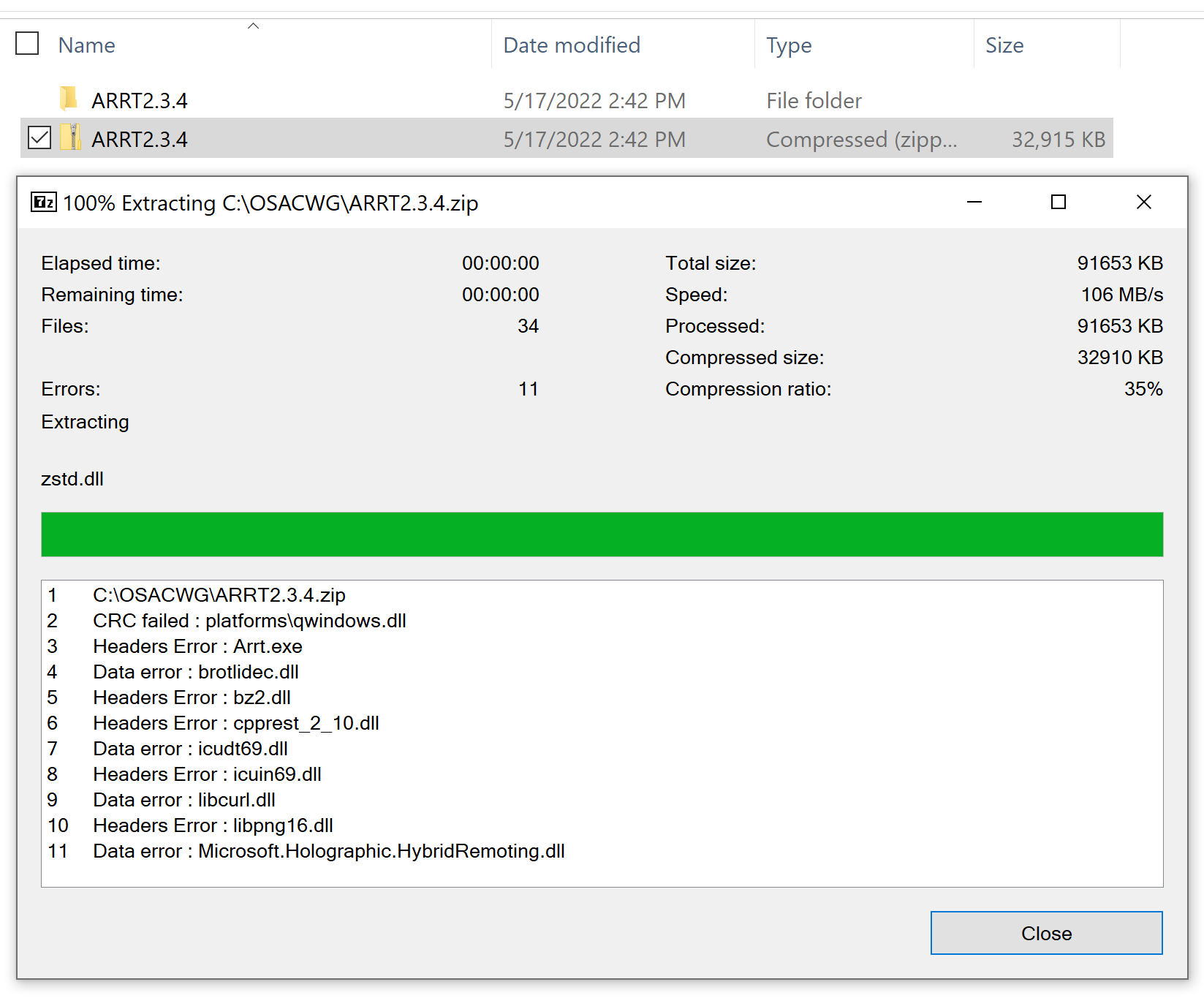Minimize the 7-Zip extraction window

(974, 203)
